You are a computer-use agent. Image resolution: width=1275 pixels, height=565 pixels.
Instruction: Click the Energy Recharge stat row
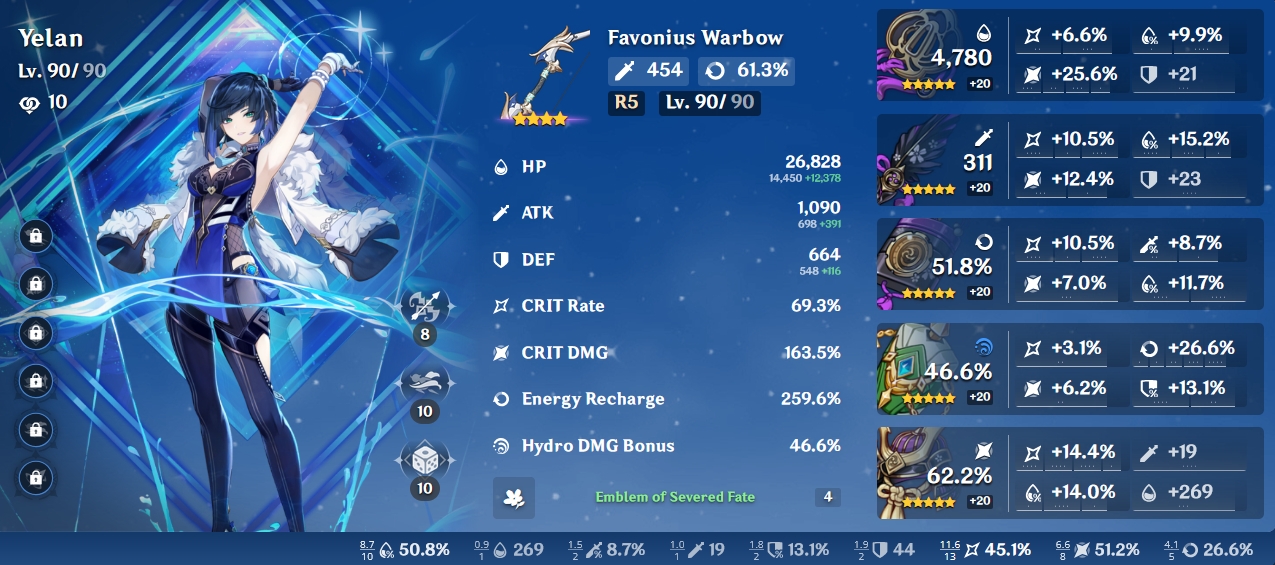[x=667, y=399]
